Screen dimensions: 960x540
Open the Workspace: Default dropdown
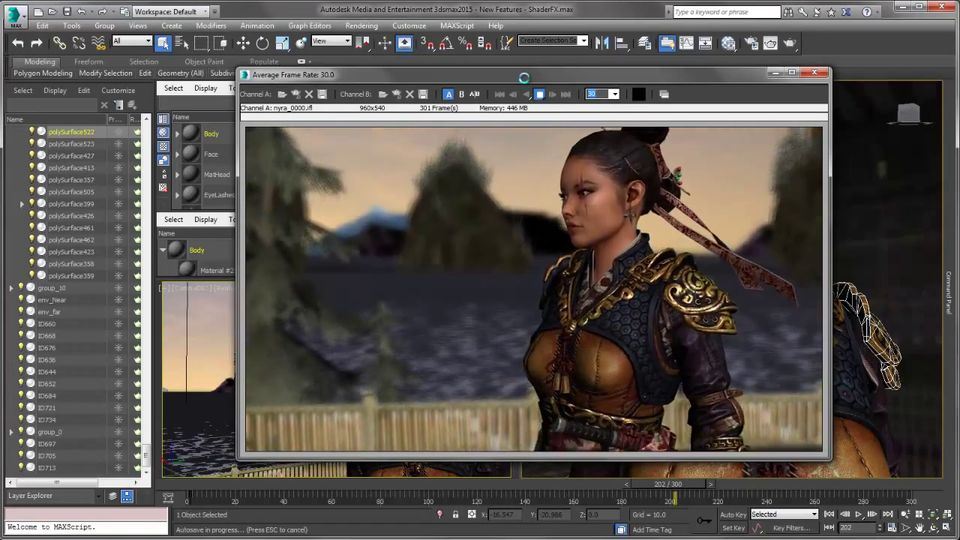pos(172,12)
